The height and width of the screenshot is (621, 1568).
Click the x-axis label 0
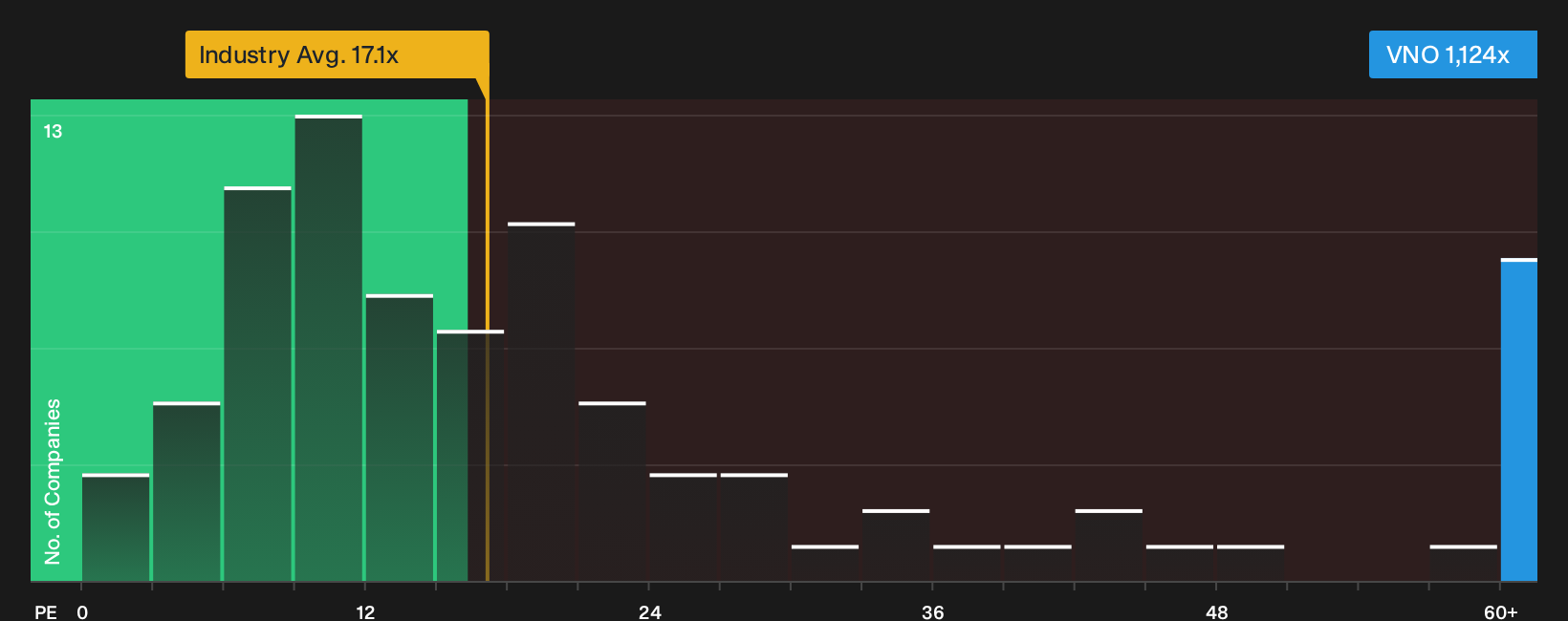pos(82,611)
